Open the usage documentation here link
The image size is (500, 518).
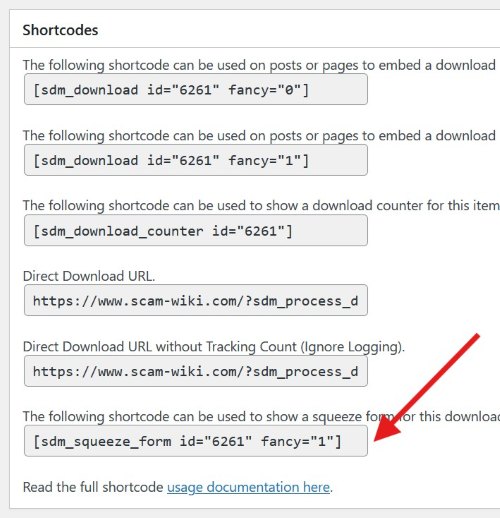pyautogui.click(x=248, y=487)
